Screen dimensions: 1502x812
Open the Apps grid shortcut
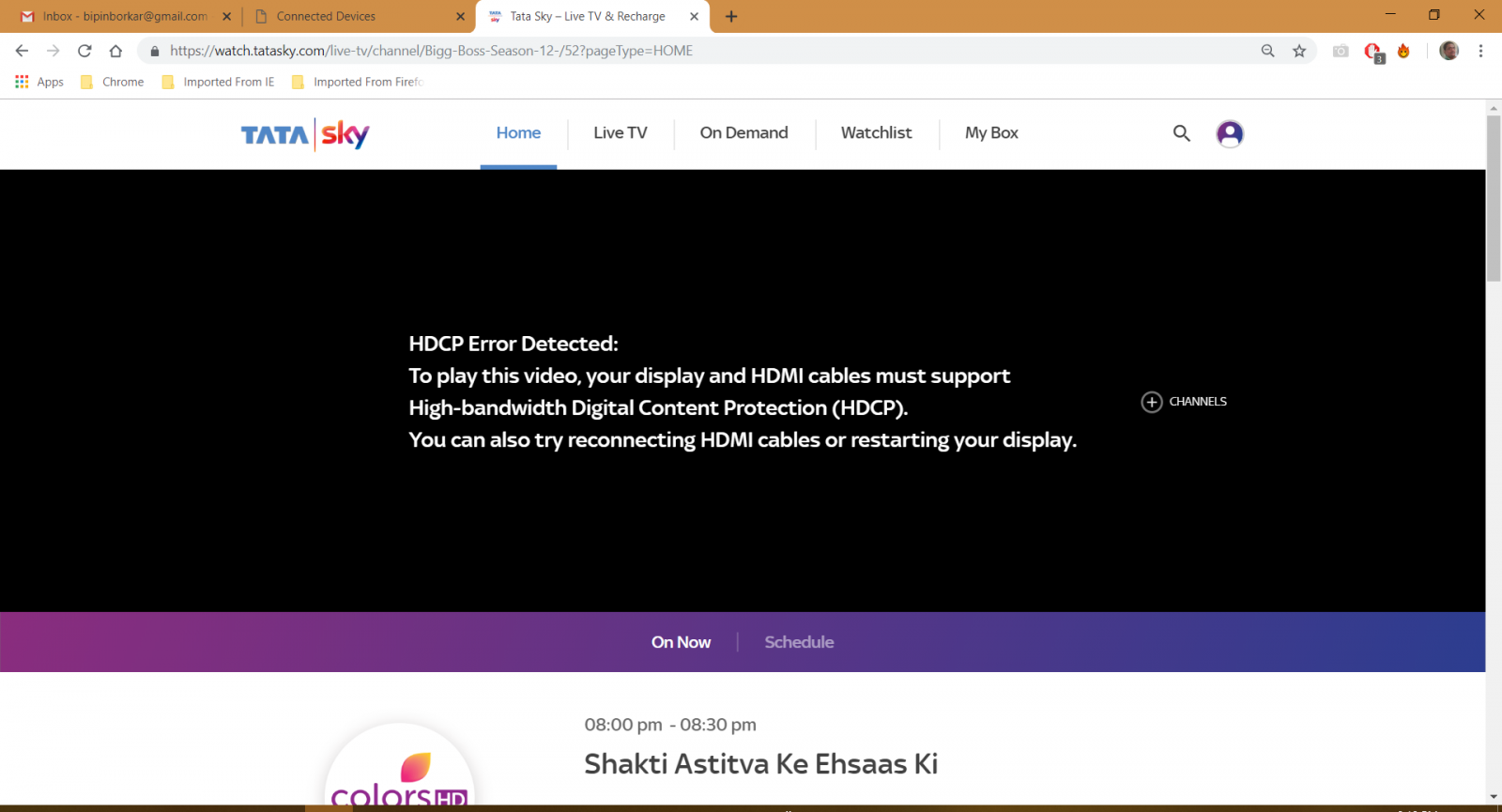coord(39,82)
